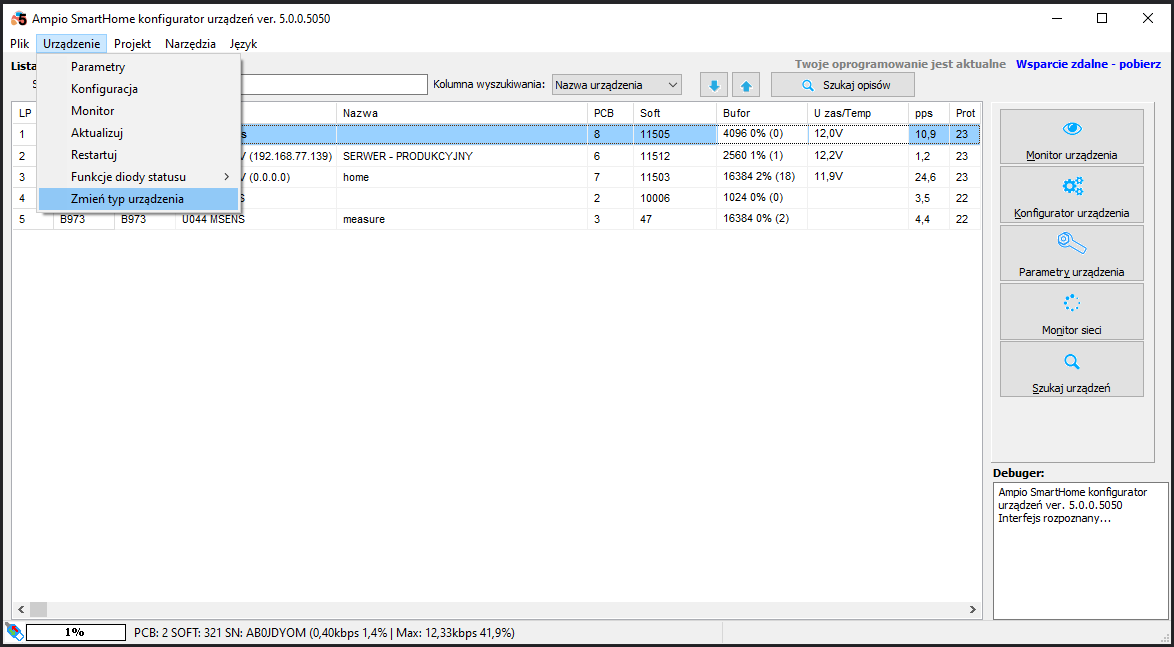Sort by the Bufor column header
This screenshot has height=647, width=1174.
point(762,112)
